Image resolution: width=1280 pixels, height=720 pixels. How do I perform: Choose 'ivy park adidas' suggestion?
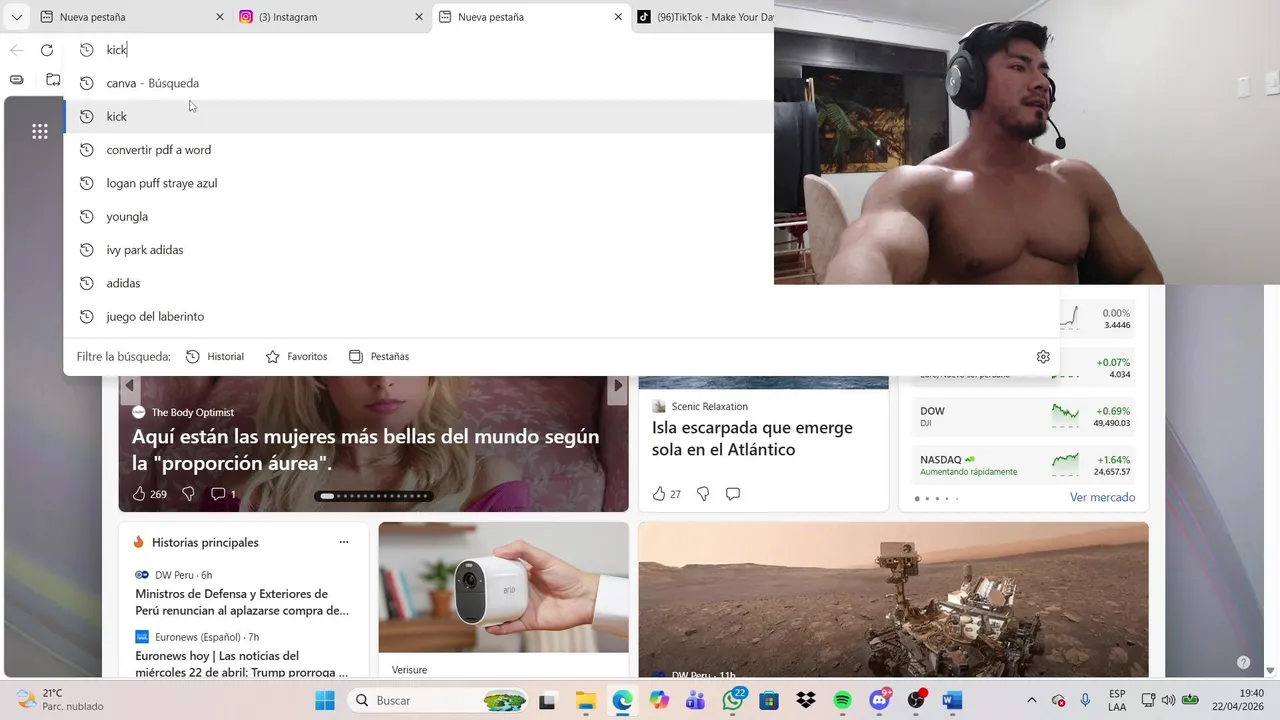pyautogui.click(x=420, y=250)
